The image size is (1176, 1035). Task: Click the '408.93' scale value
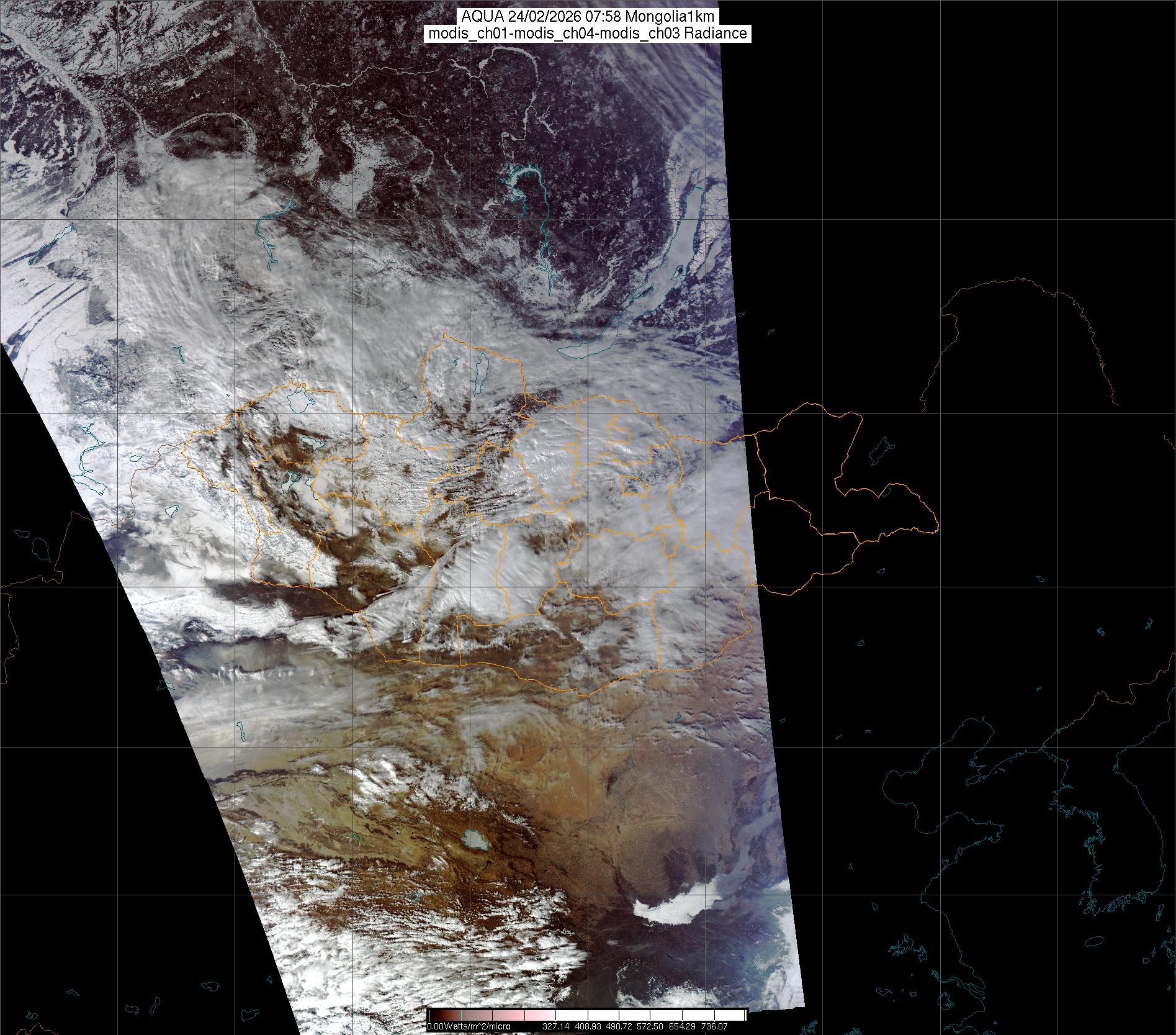(590, 1026)
